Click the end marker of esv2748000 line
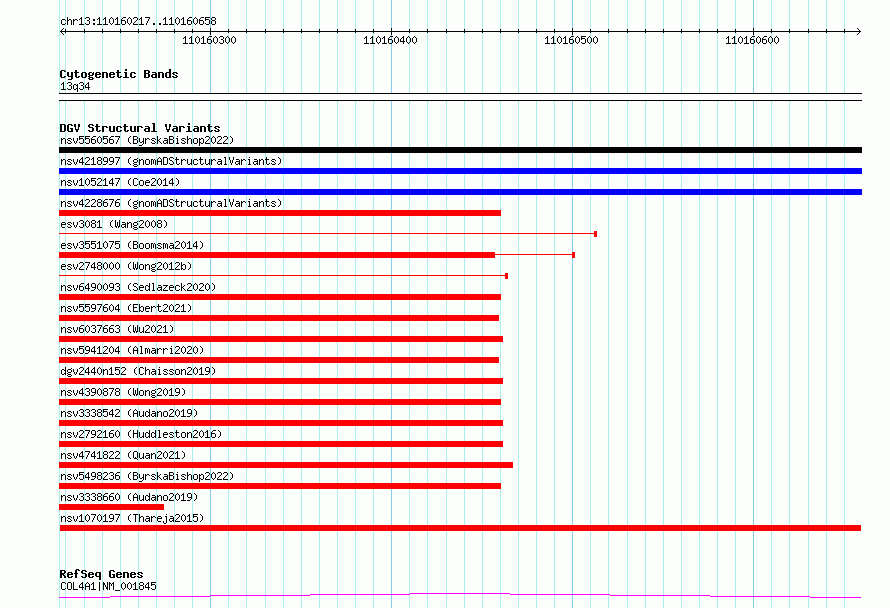890x608 pixels. 506,276
